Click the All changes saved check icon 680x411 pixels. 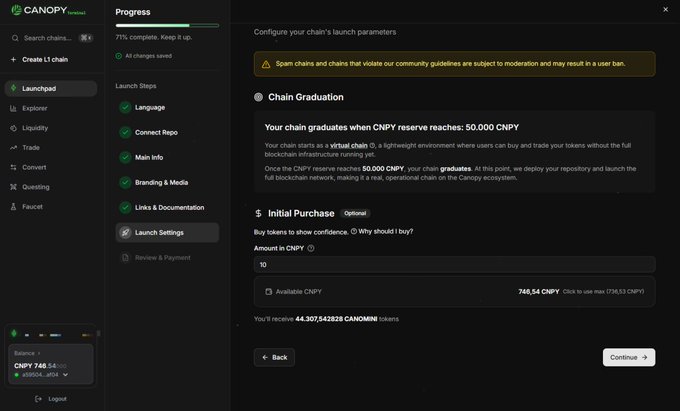pos(118,56)
